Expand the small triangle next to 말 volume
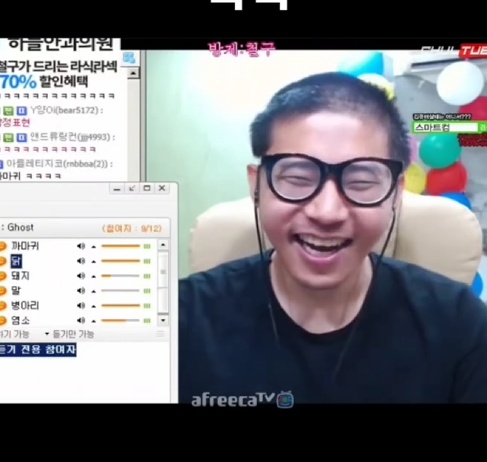The width and height of the screenshot is (487, 462). 94,291
